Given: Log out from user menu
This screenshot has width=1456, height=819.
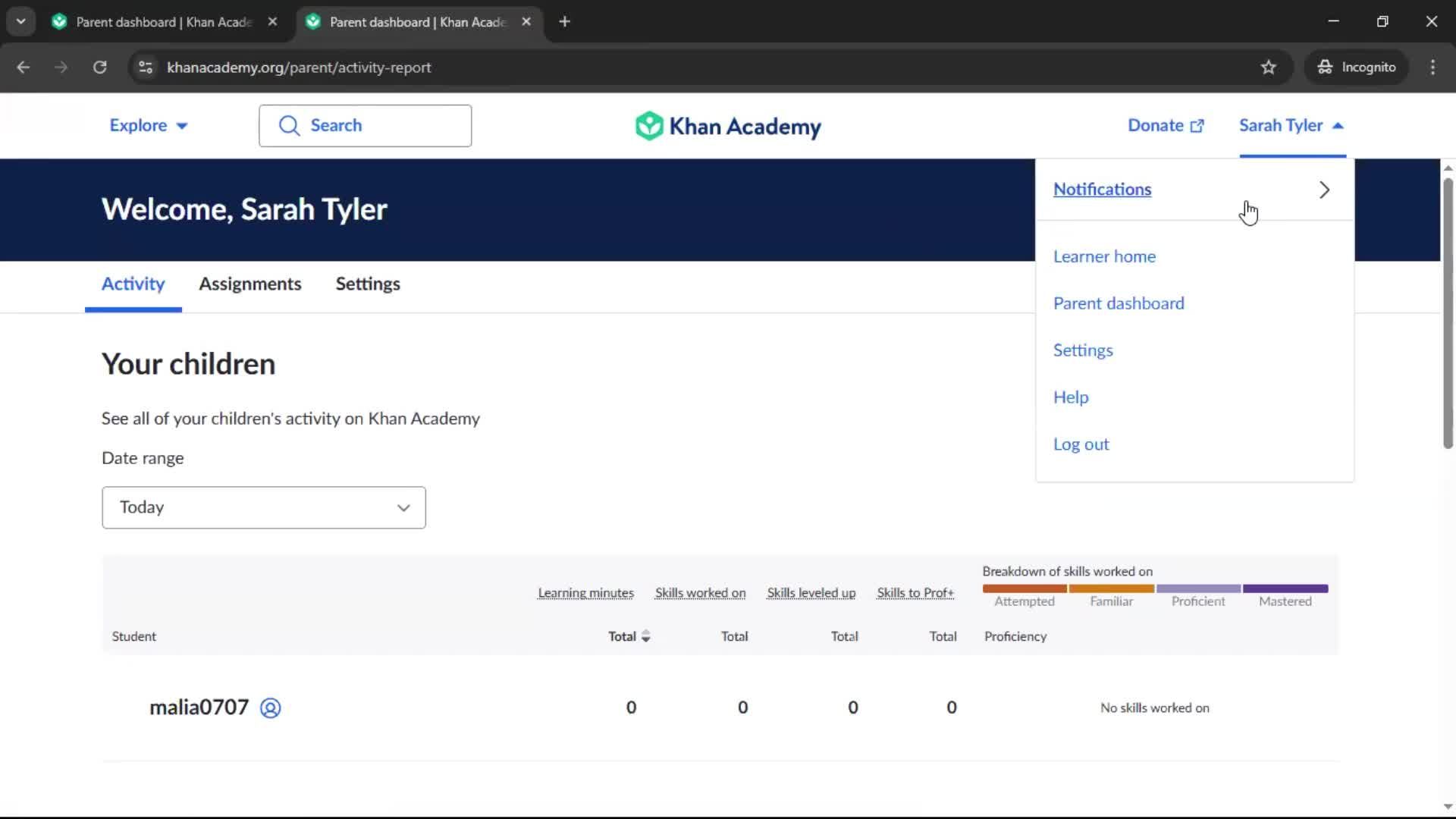Looking at the screenshot, I should [1081, 444].
